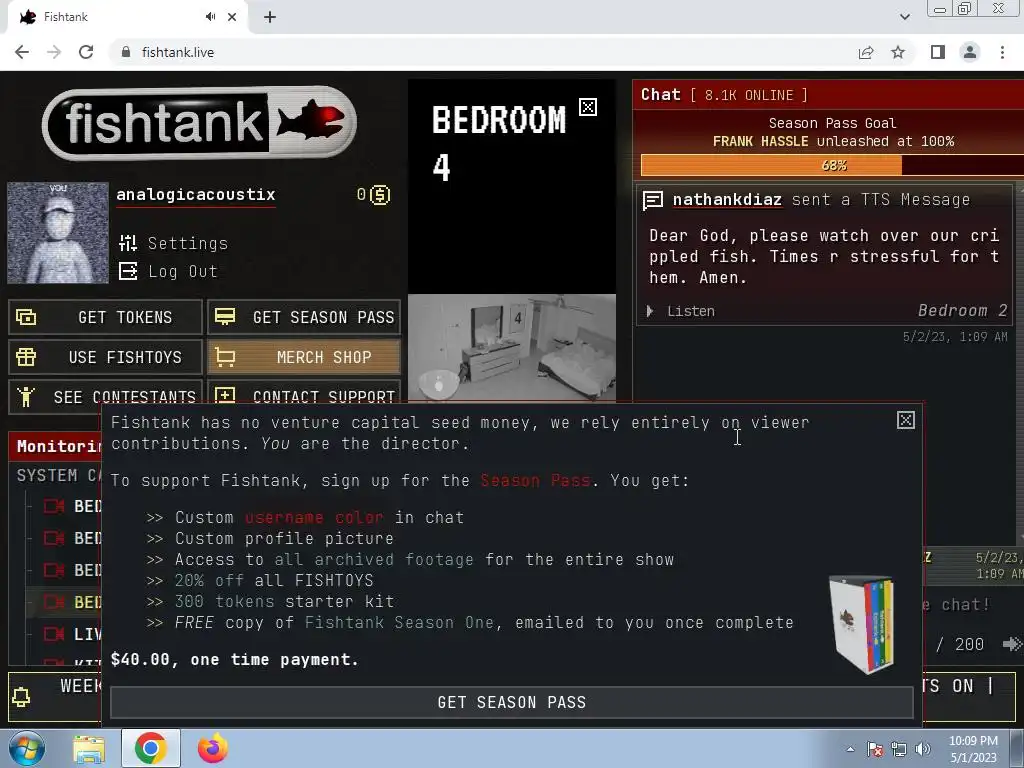Select highlighted BED camera entry
The height and width of the screenshot is (768, 1024).
click(64, 602)
